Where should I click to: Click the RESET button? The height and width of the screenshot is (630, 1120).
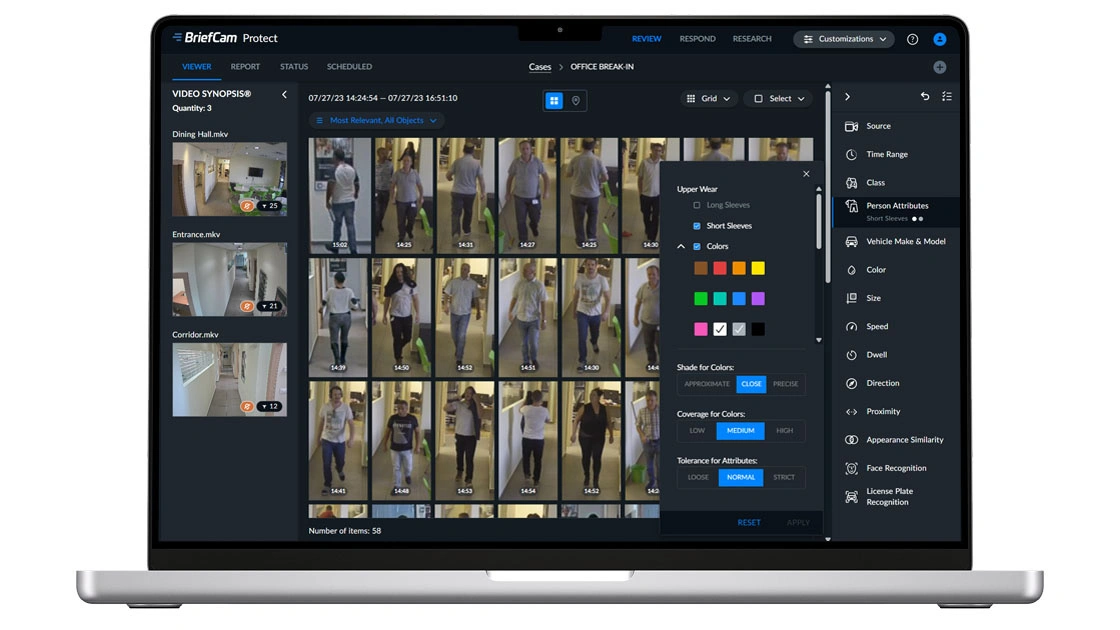click(749, 522)
